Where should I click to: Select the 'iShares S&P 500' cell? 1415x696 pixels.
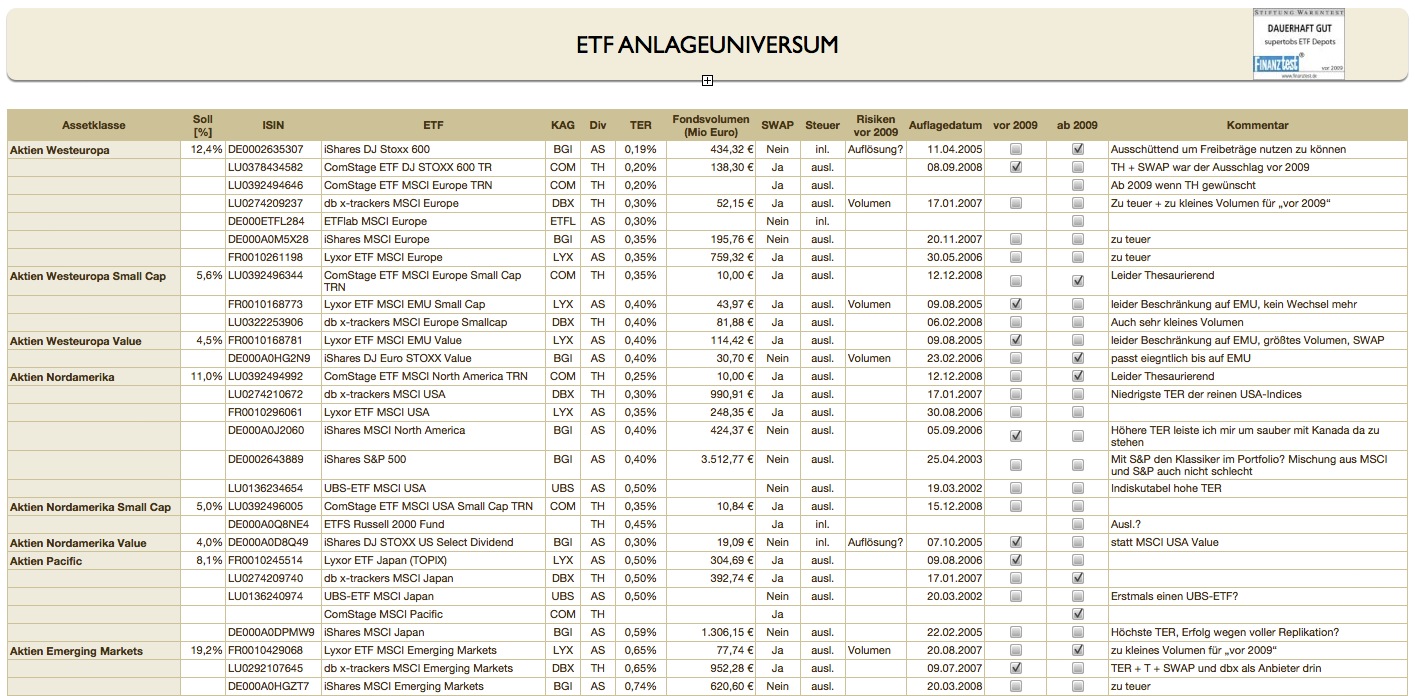(x=432, y=465)
